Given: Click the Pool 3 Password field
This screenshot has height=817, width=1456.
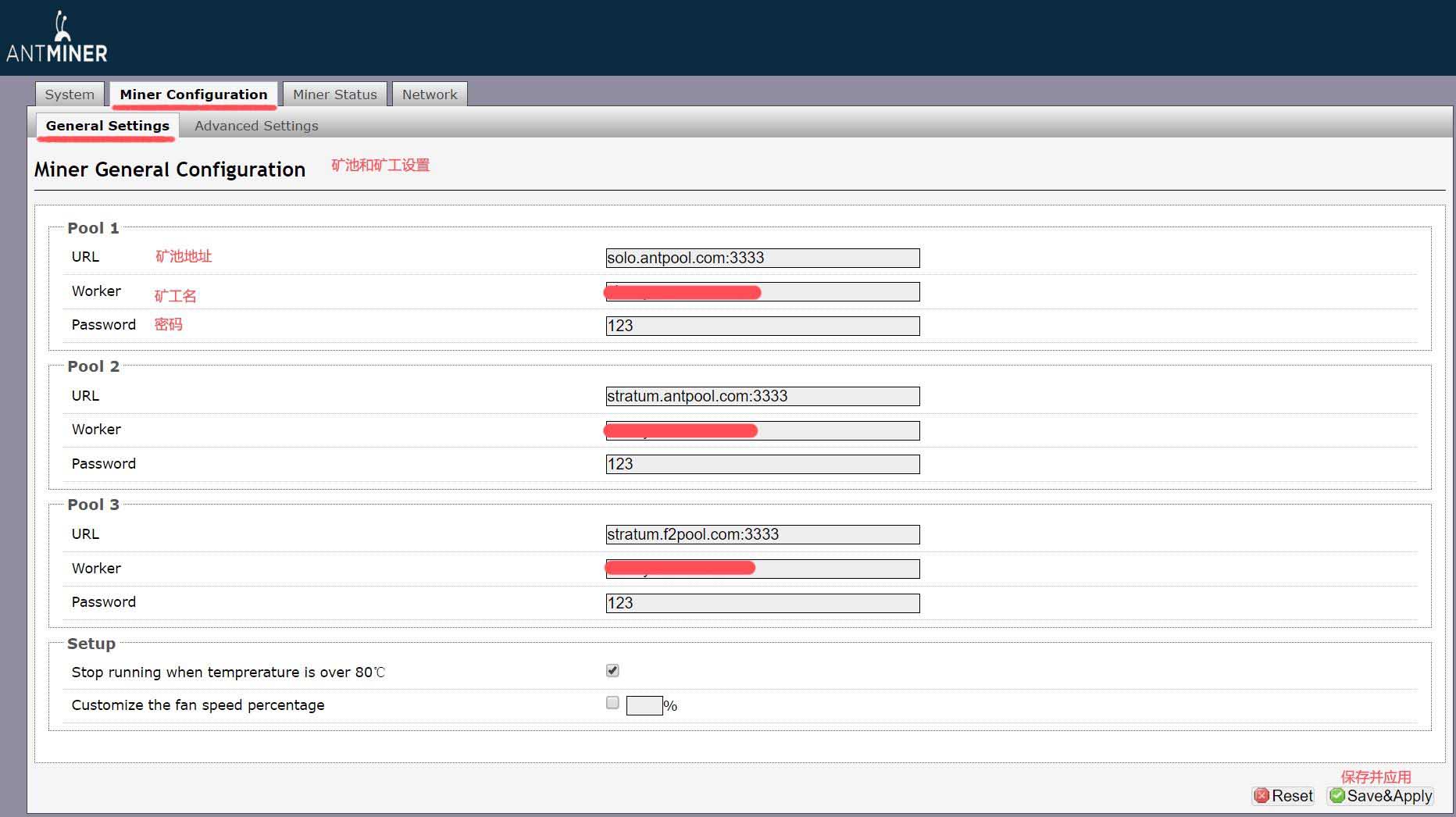Looking at the screenshot, I should tap(762, 602).
